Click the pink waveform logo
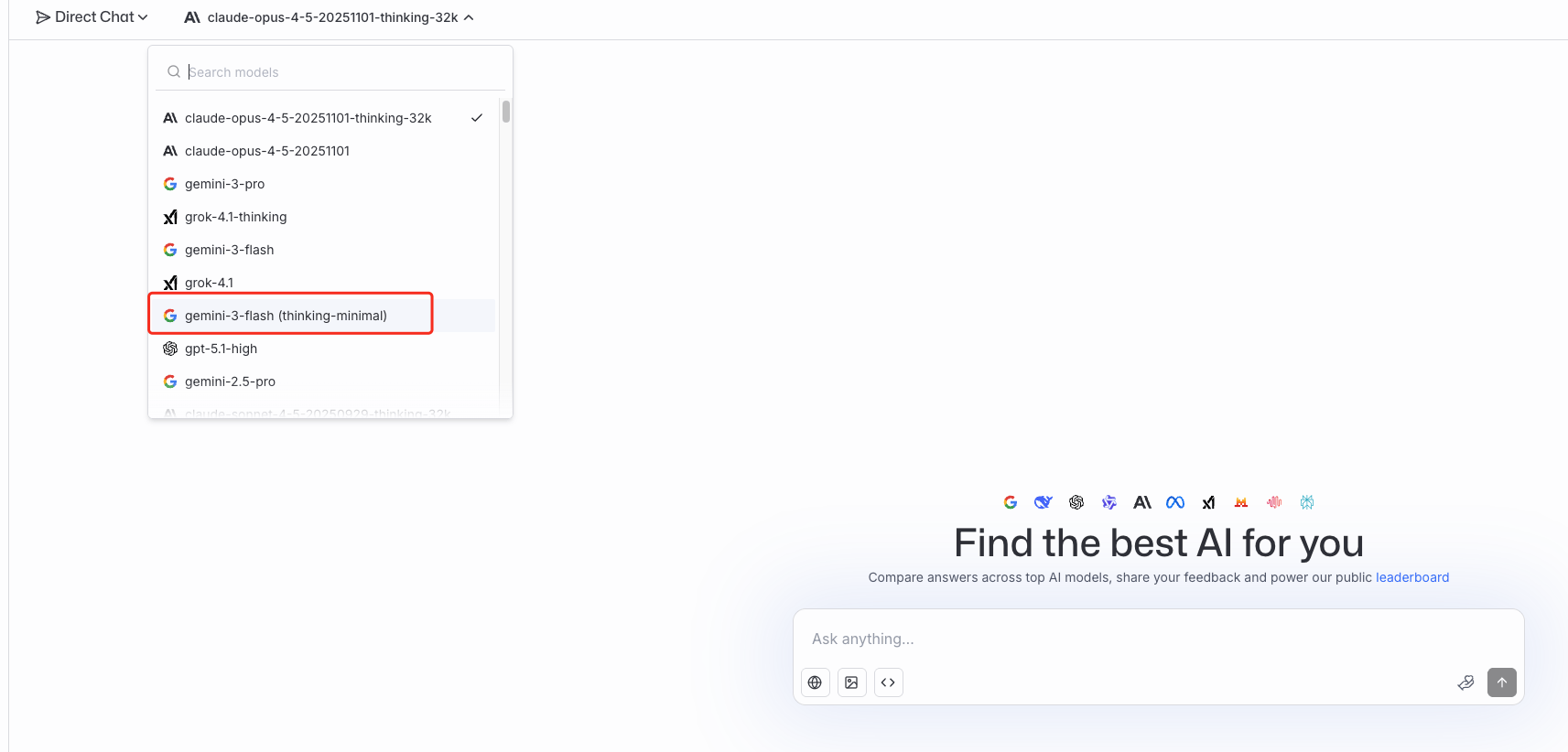The width and height of the screenshot is (1568, 752). coord(1274,502)
